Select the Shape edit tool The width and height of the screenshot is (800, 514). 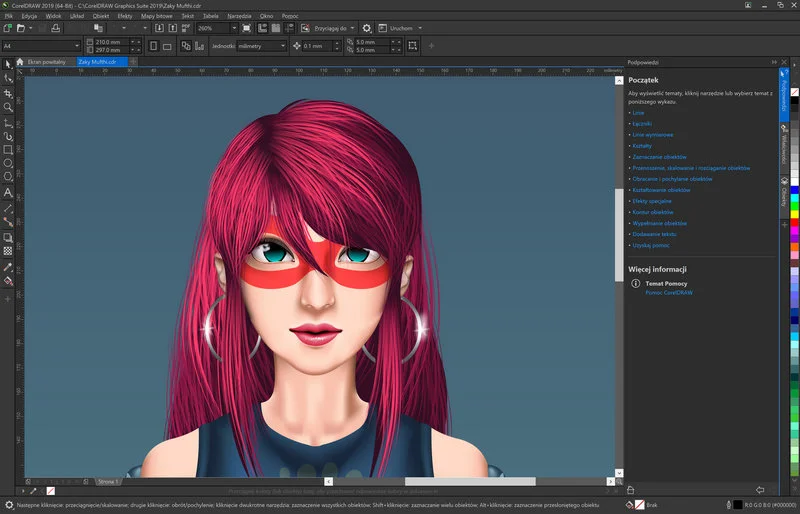[x=8, y=79]
